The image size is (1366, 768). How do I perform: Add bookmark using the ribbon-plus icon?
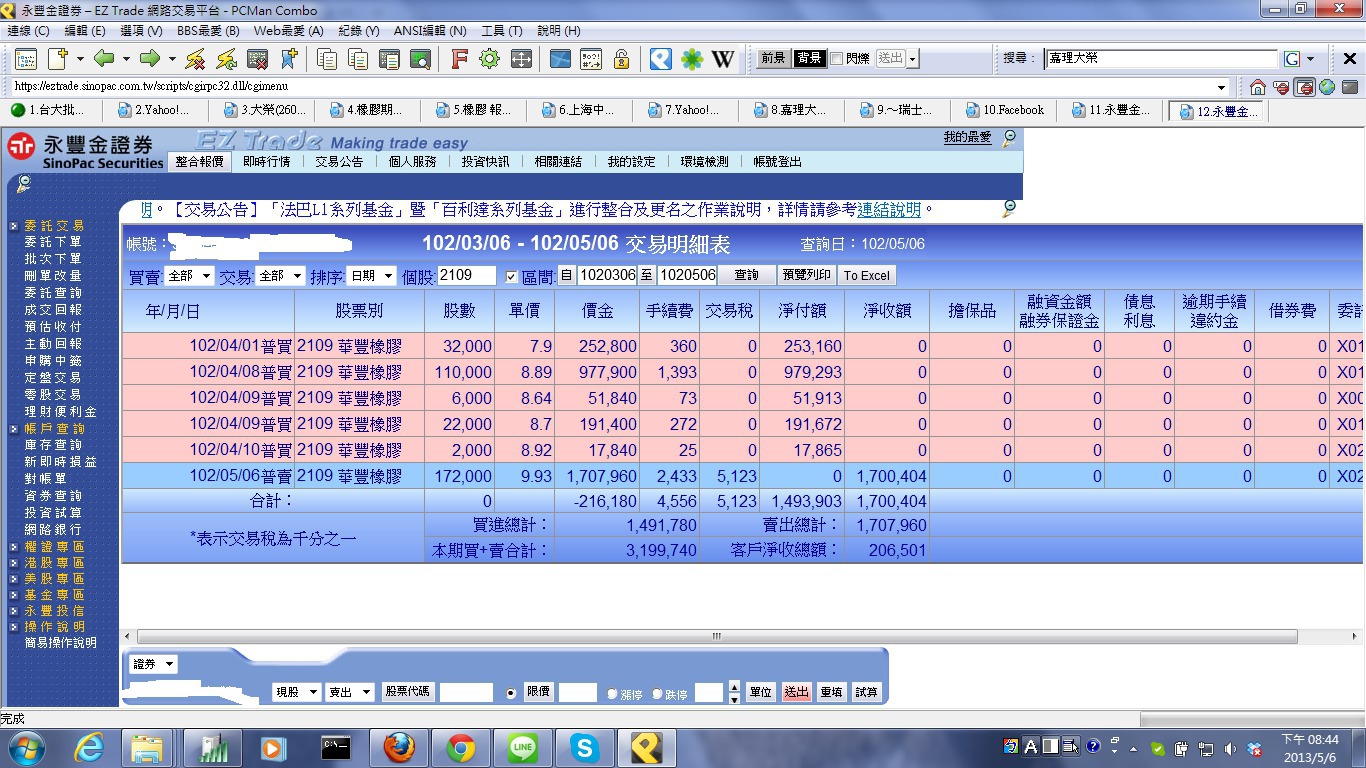tap(288, 59)
